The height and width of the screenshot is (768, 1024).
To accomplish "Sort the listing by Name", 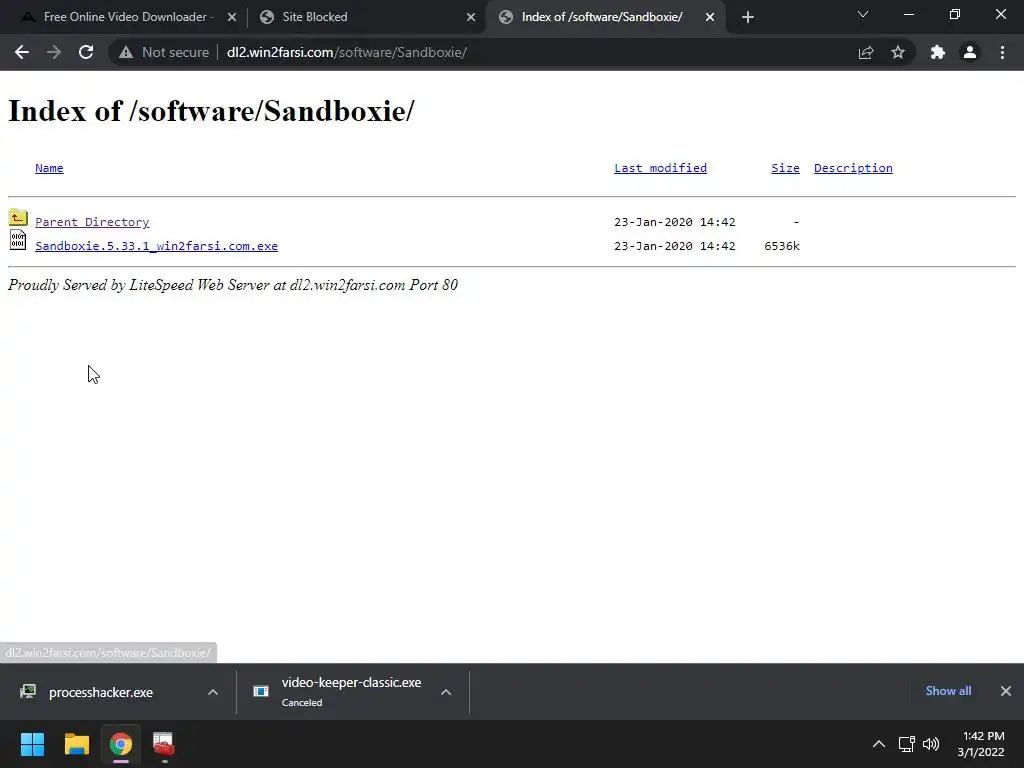I will (x=49, y=168).
